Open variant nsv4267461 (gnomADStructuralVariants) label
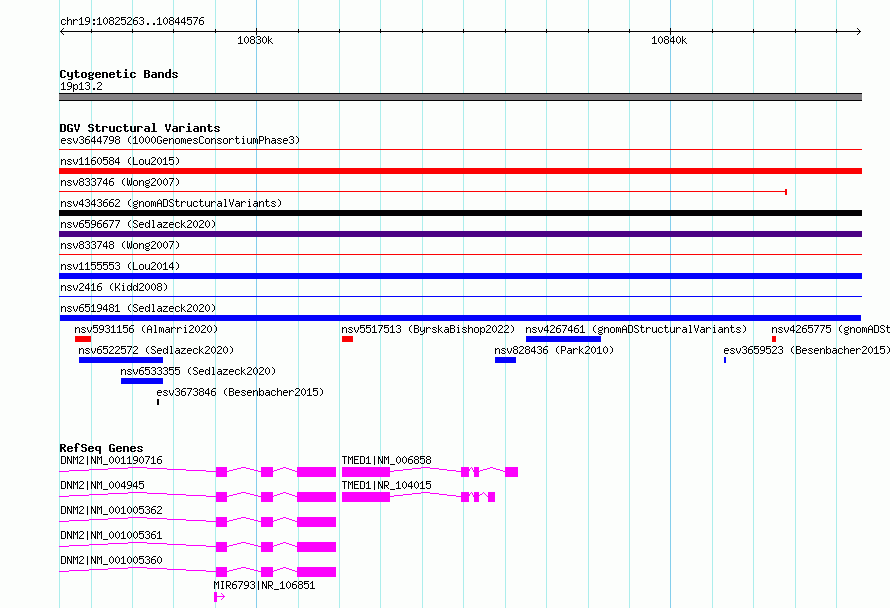890x608 pixels. [x=636, y=329]
